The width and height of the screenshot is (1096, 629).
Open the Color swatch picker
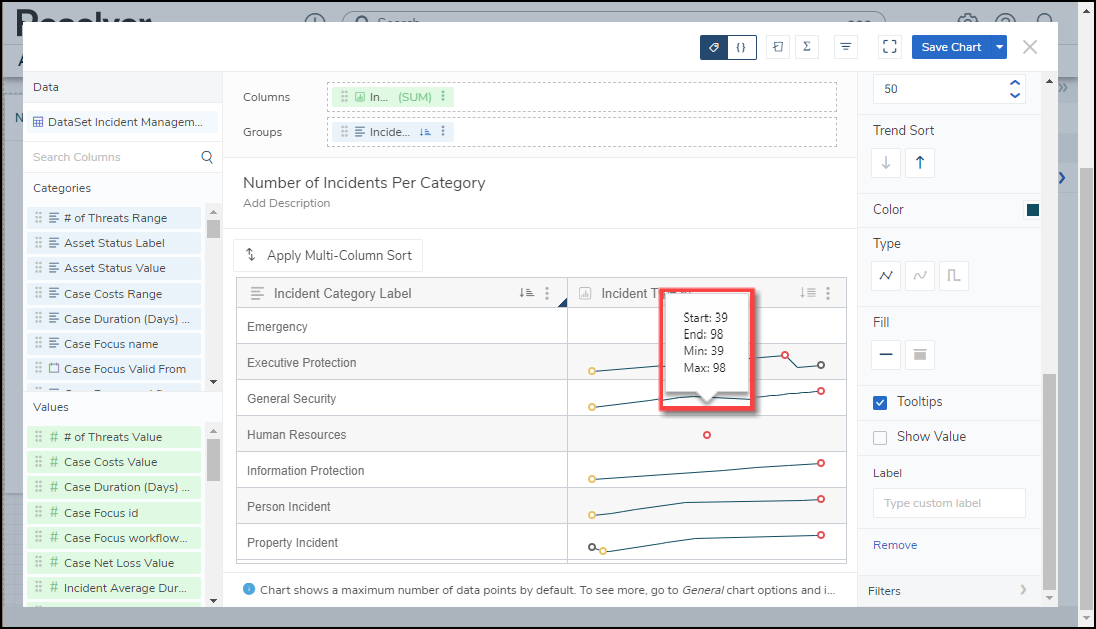pyautogui.click(x=1033, y=210)
